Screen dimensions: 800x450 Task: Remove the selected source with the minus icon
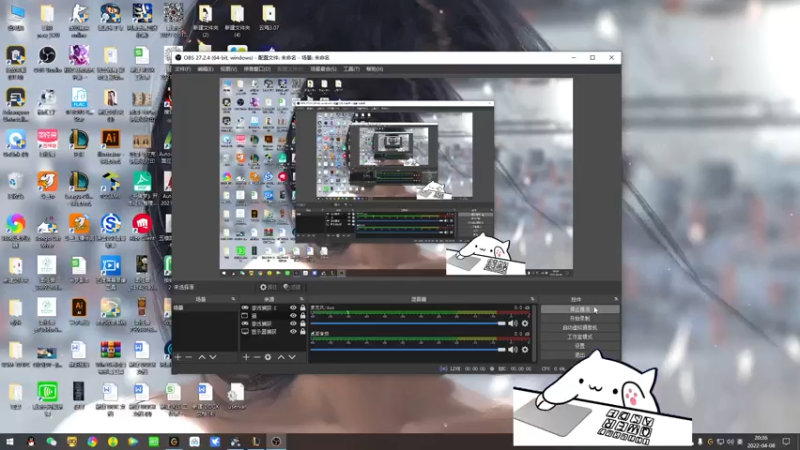pos(257,357)
